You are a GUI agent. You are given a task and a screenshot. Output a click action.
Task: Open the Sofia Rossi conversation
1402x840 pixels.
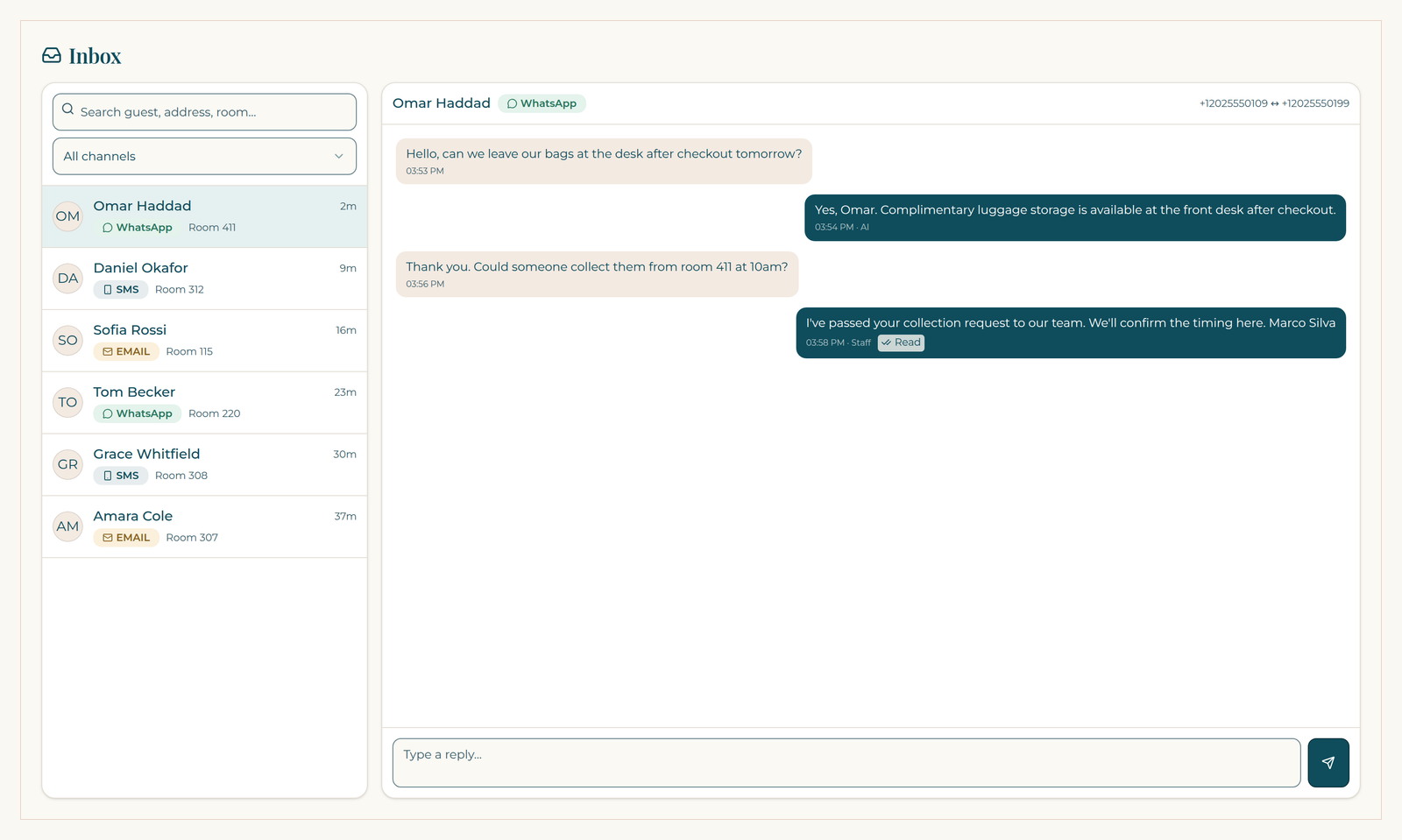coord(204,341)
